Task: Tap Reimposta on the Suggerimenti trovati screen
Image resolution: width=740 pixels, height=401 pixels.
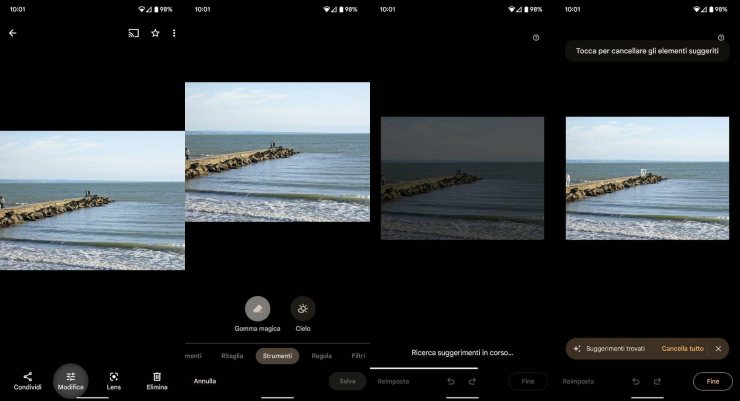Action: pyautogui.click(x=578, y=381)
